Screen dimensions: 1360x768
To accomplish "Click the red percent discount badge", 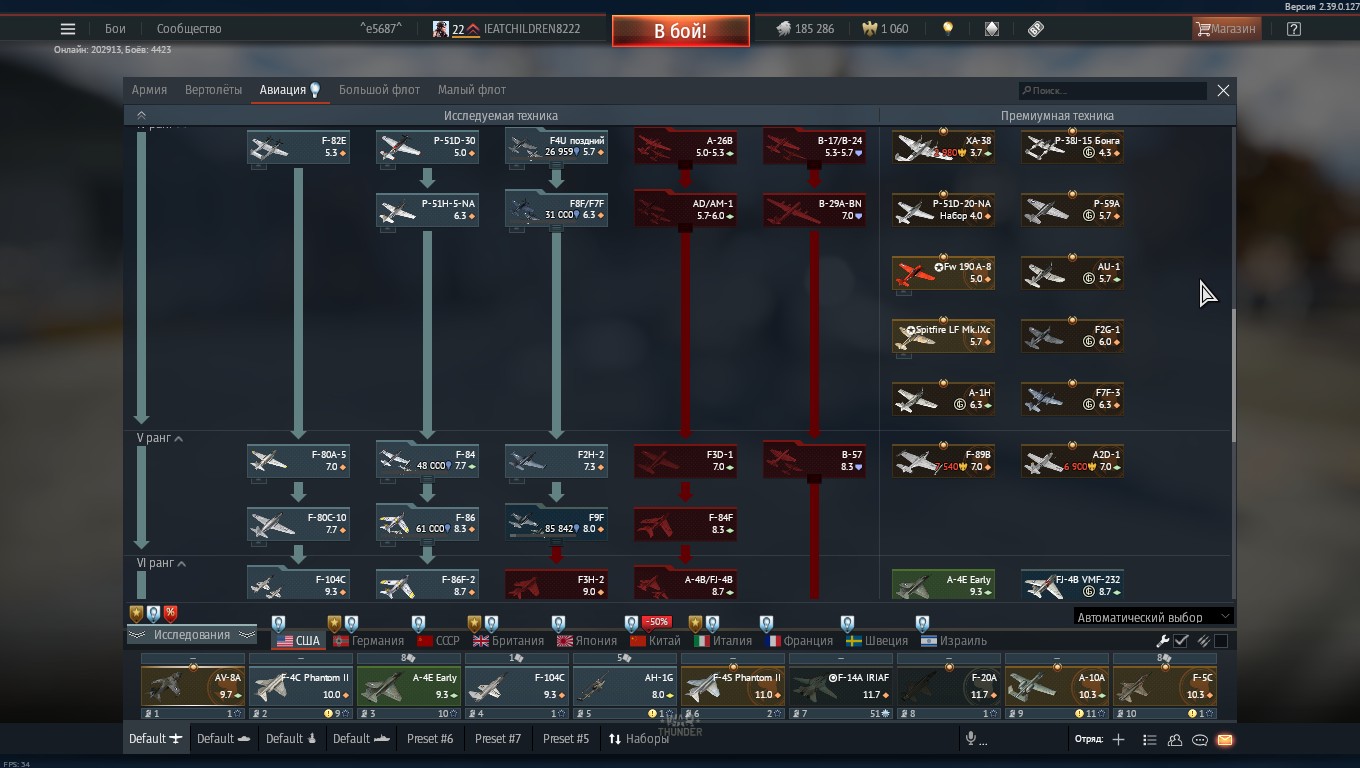I will coord(171,613).
